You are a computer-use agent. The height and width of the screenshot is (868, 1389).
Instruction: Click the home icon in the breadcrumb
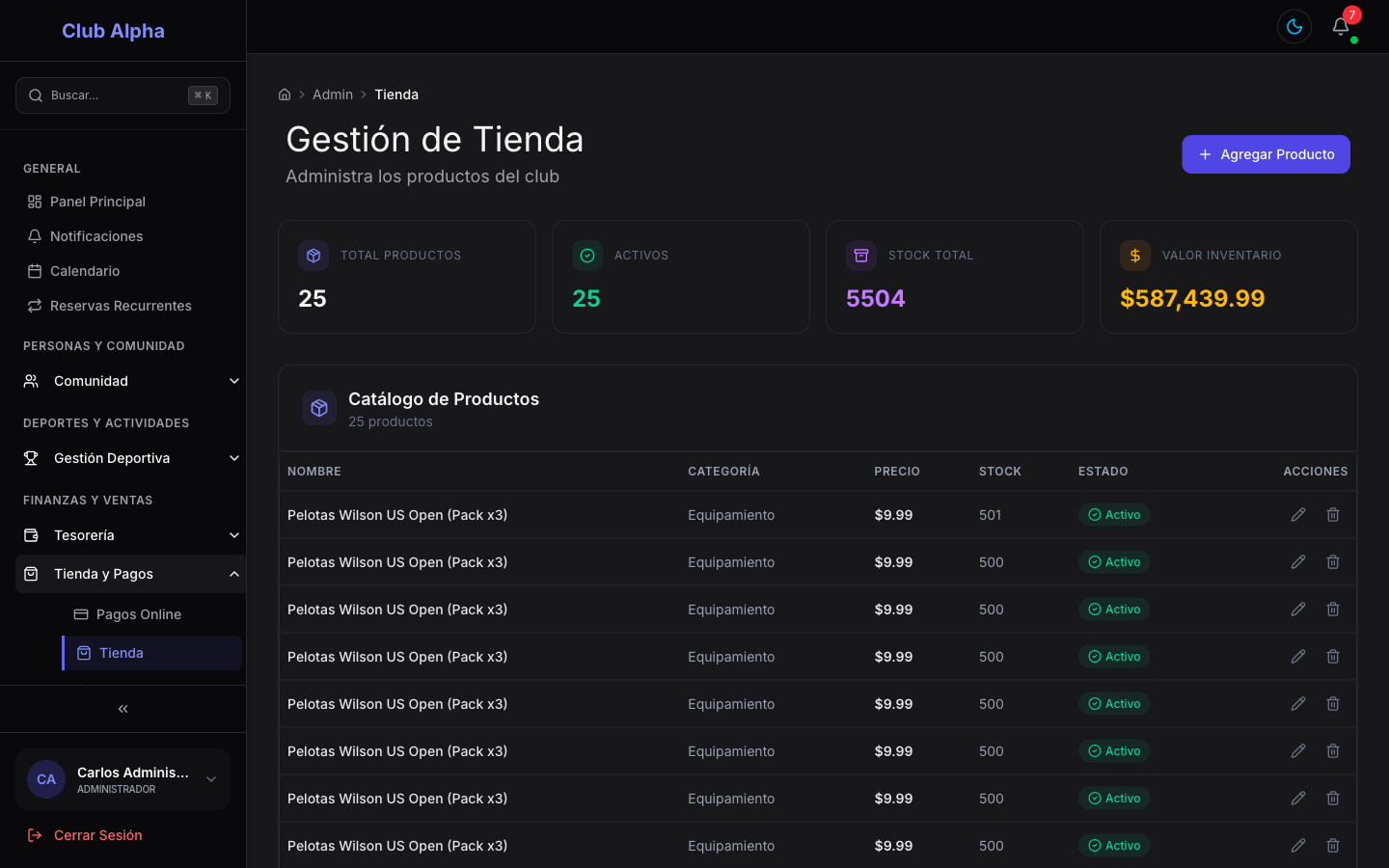(x=285, y=95)
